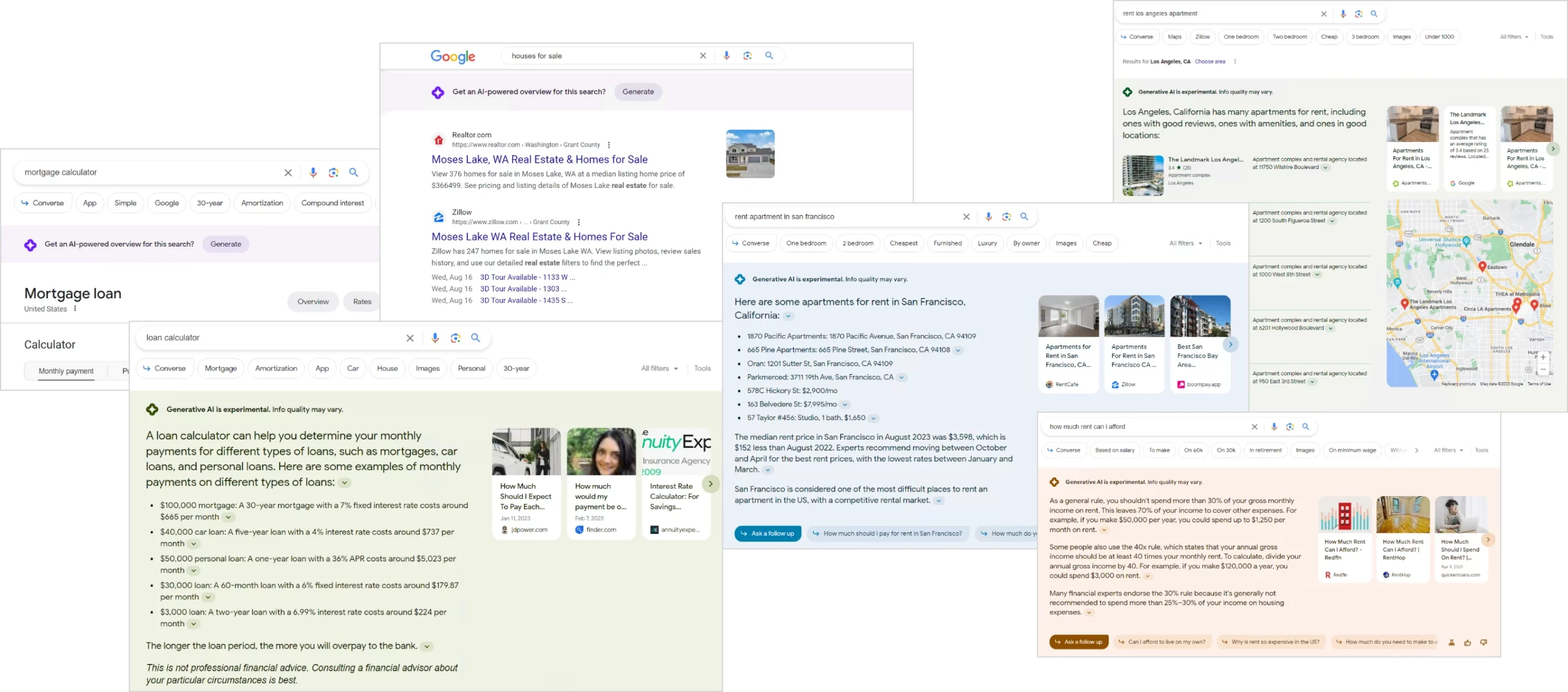Select the Two bedroom chip in los angeles window
Screen dimensions: 1568x692
1290,37
